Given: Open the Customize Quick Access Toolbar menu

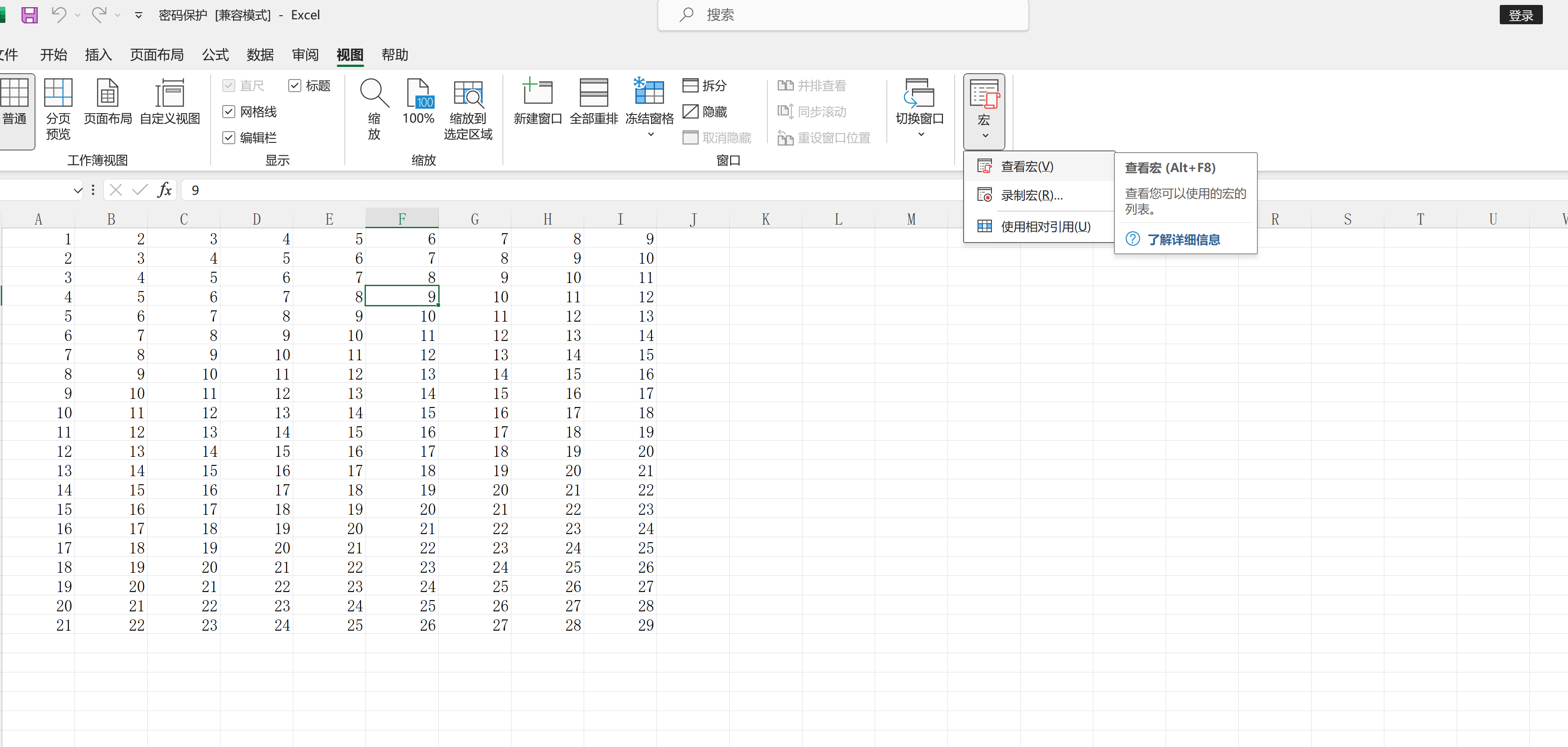Looking at the screenshot, I should coord(139,15).
